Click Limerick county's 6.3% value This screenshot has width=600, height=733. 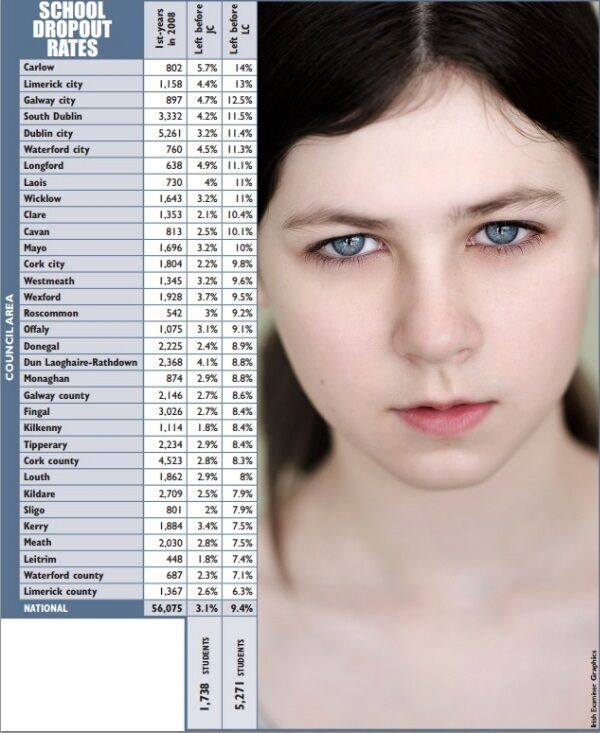[x=241, y=592]
